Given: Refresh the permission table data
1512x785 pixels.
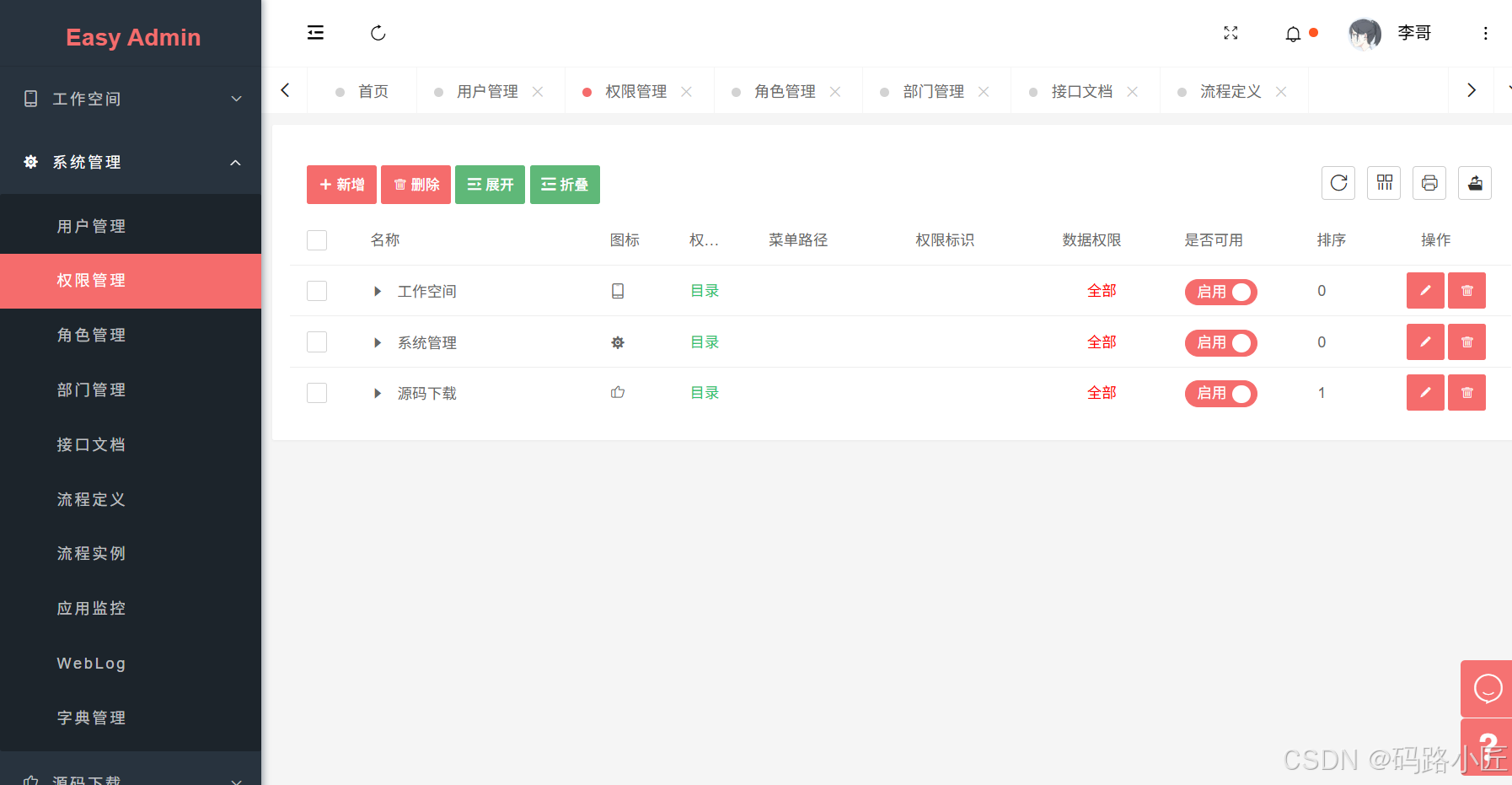Looking at the screenshot, I should [1338, 183].
